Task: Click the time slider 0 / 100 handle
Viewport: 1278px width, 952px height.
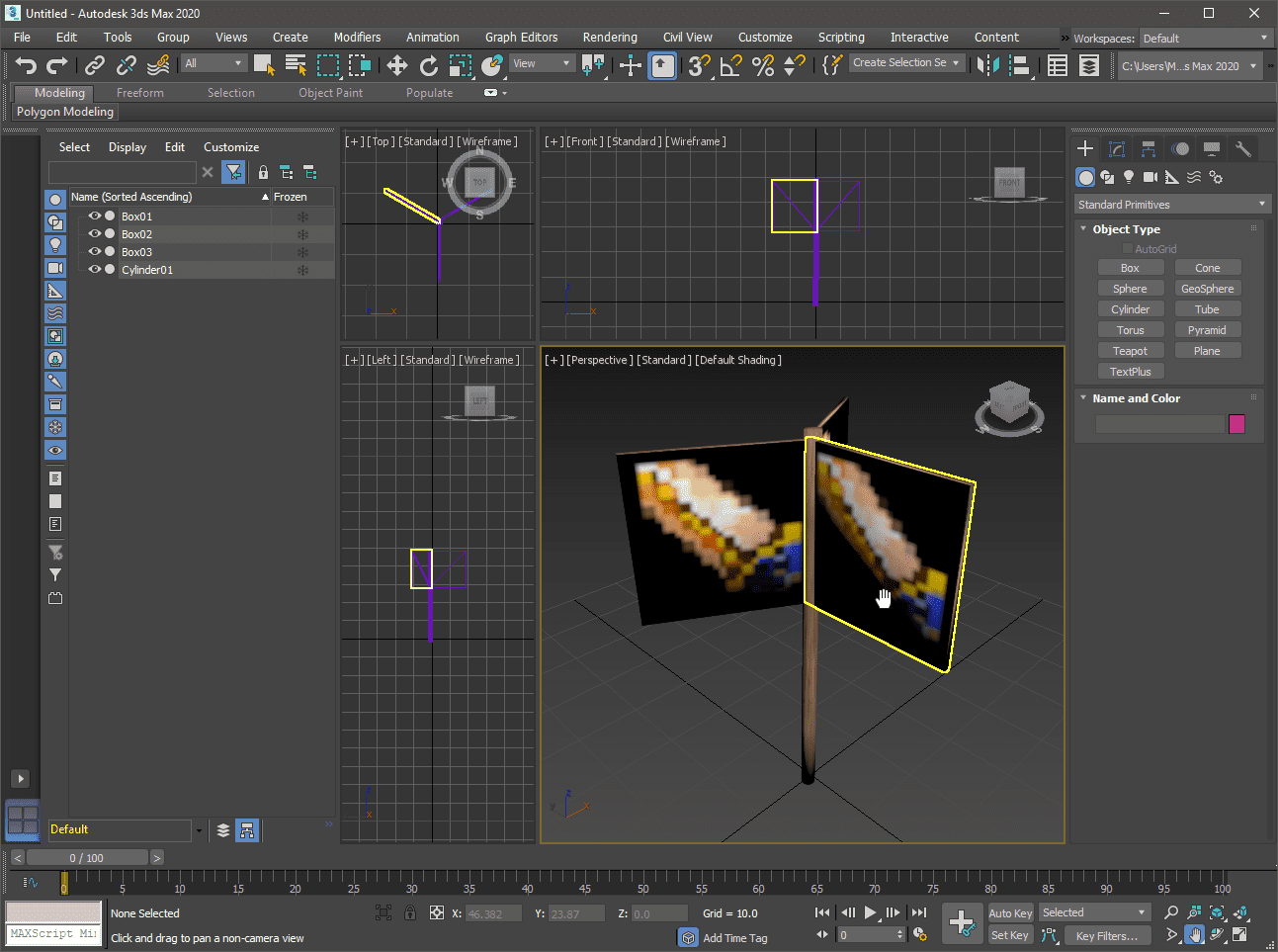Action: [87, 858]
